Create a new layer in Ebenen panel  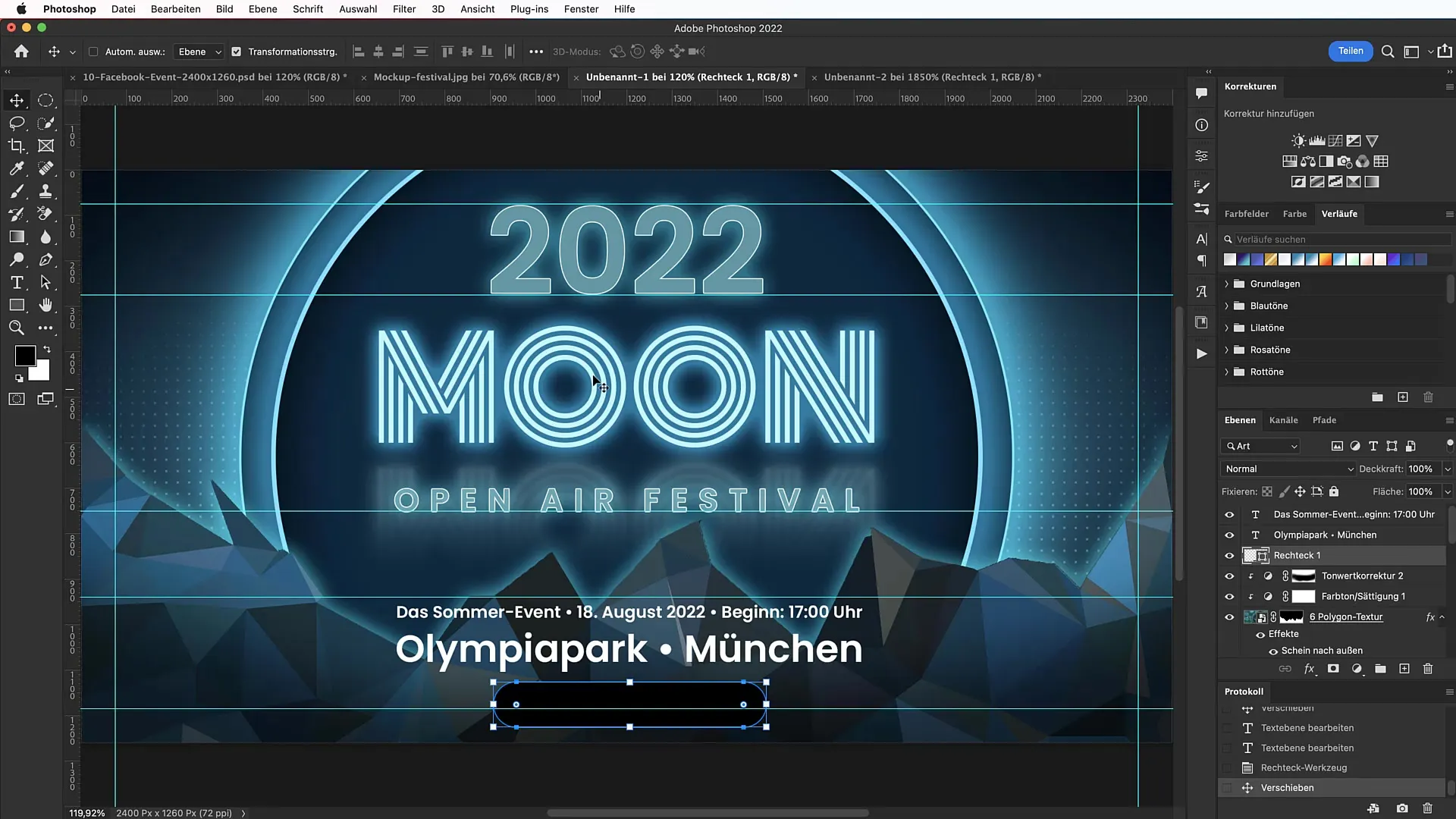pyautogui.click(x=1404, y=669)
